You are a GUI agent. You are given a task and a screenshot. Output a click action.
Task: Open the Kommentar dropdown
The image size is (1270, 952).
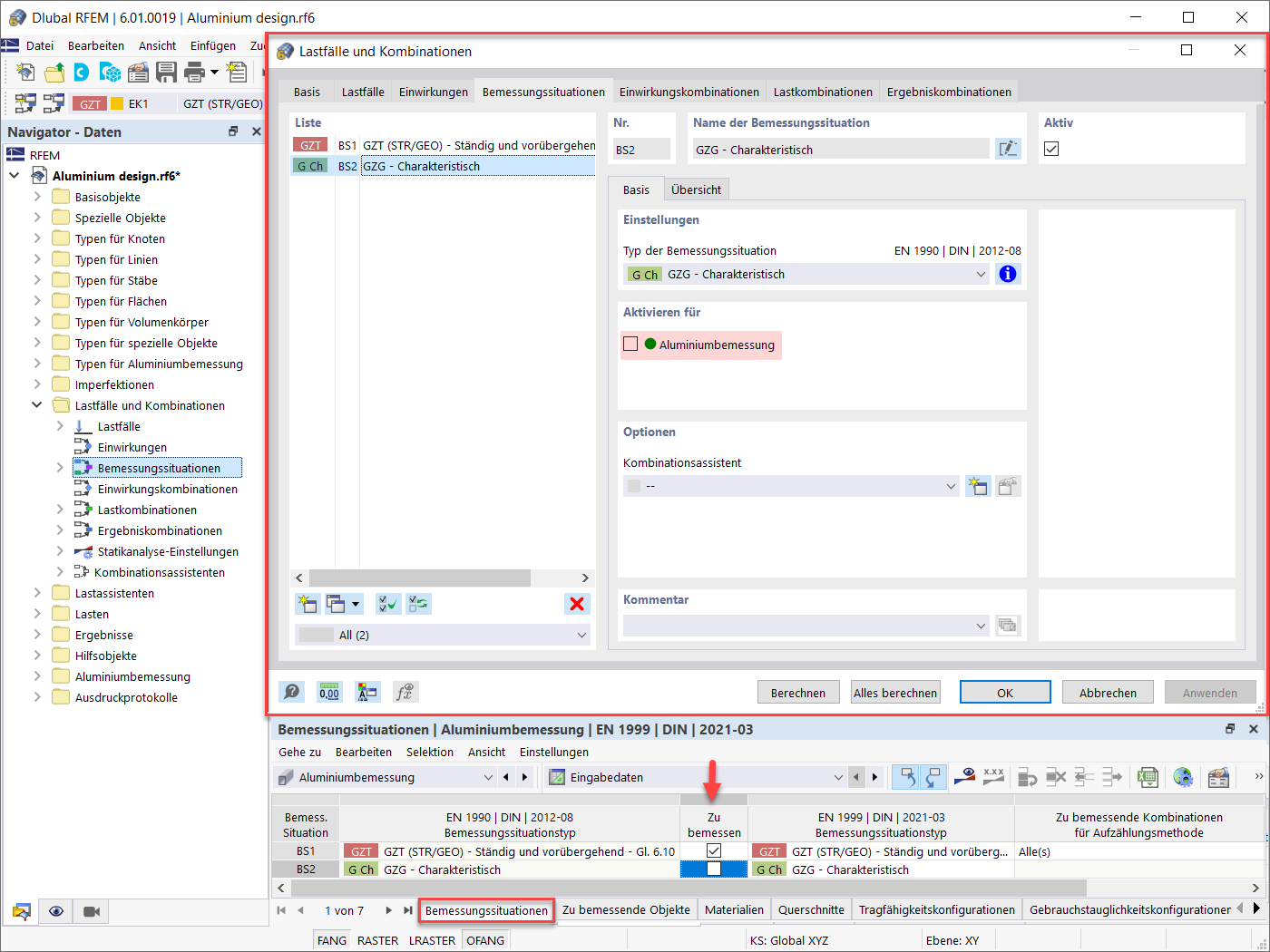[806, 626]
